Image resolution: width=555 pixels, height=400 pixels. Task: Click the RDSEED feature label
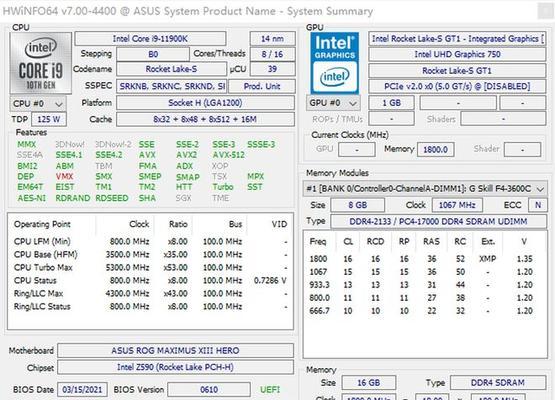(x=111, y=198)
